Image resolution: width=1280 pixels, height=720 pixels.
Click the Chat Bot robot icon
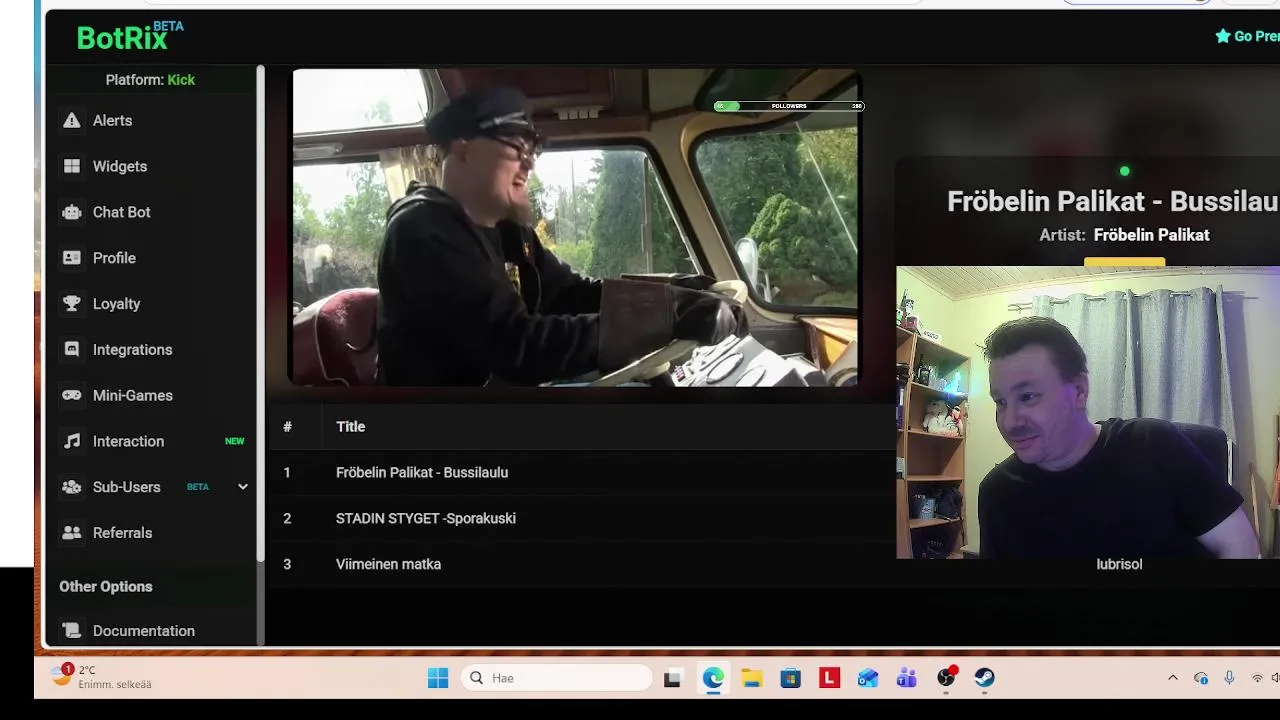(71, 212)
